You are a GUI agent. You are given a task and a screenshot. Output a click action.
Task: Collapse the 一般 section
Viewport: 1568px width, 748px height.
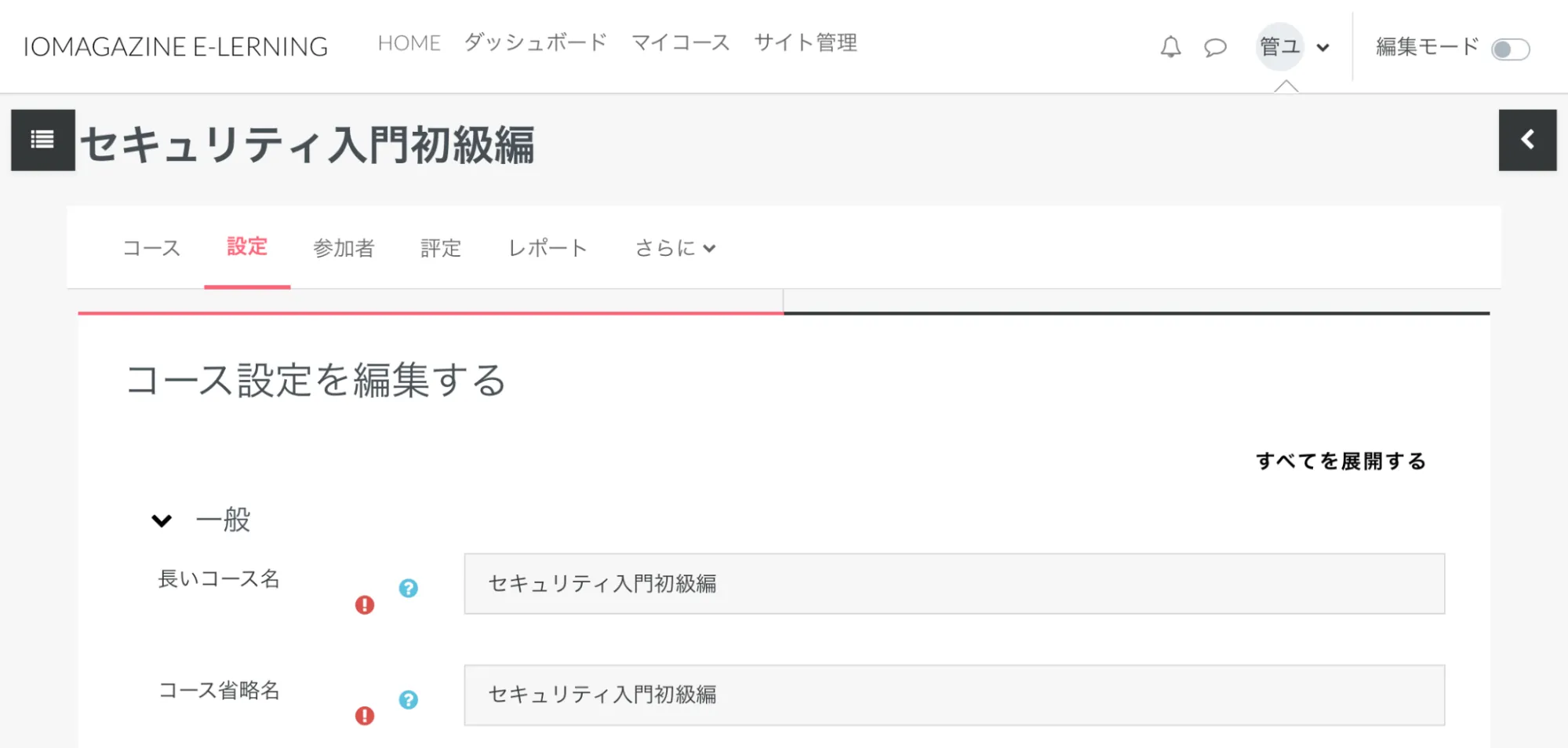[162, 520]
